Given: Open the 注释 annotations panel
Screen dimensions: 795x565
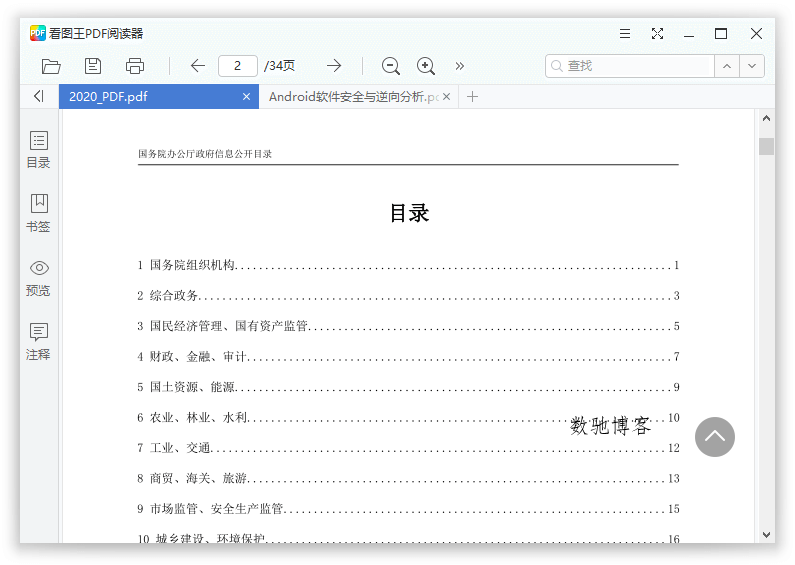Looking at the screenshot, I should (39, 342).
